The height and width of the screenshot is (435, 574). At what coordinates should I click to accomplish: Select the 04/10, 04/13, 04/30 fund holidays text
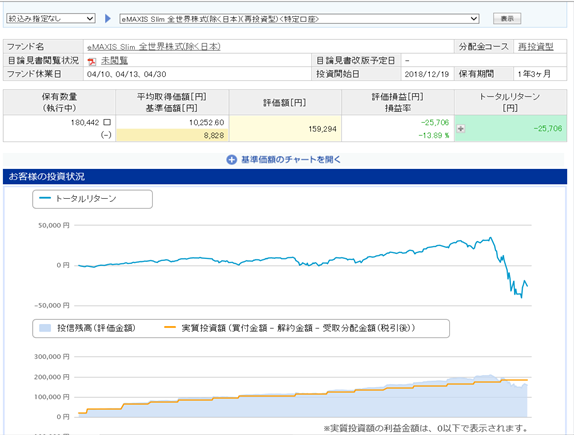click(x=127, y=74)
